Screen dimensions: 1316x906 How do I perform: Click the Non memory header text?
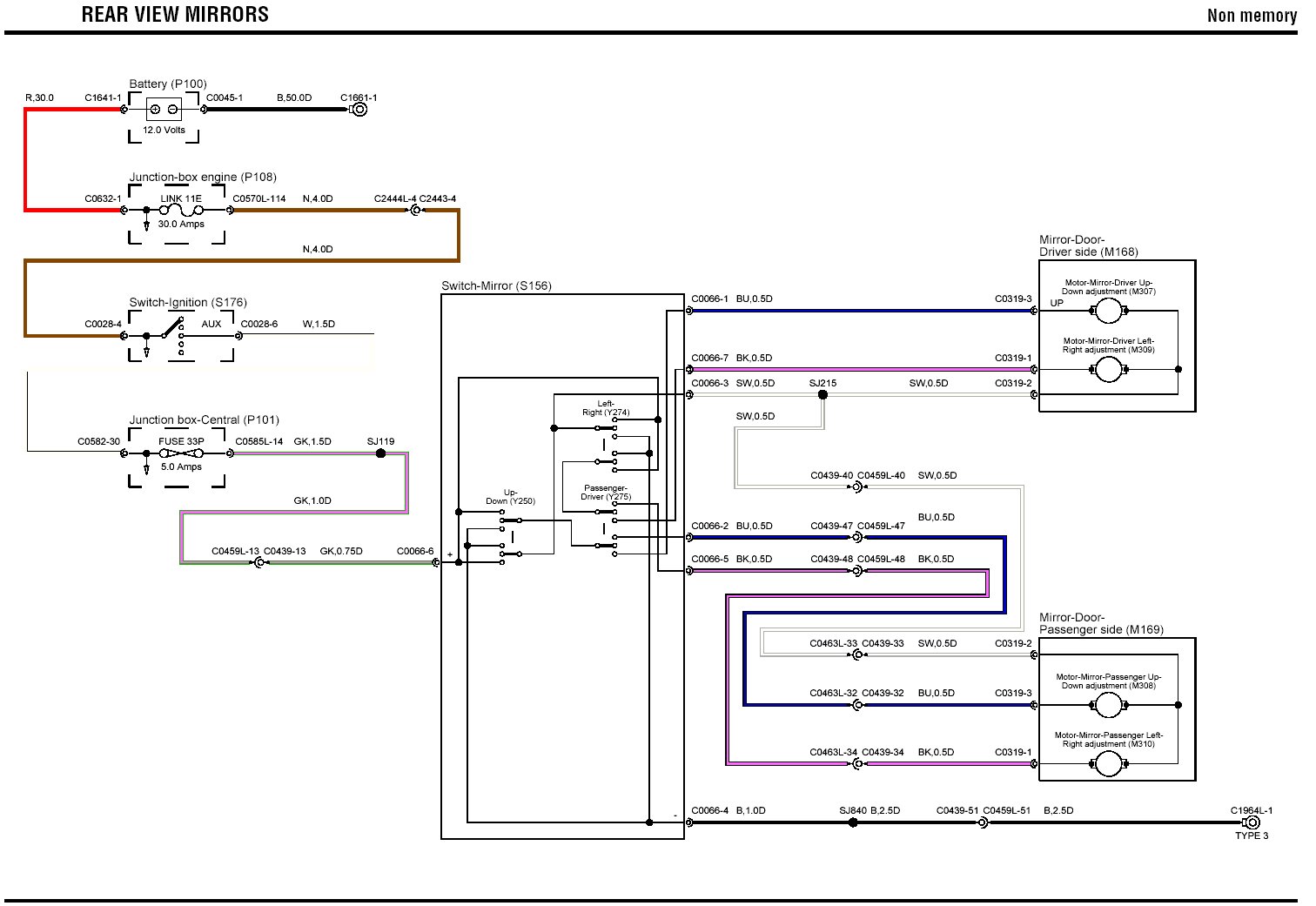click(x=1251, y=16)
